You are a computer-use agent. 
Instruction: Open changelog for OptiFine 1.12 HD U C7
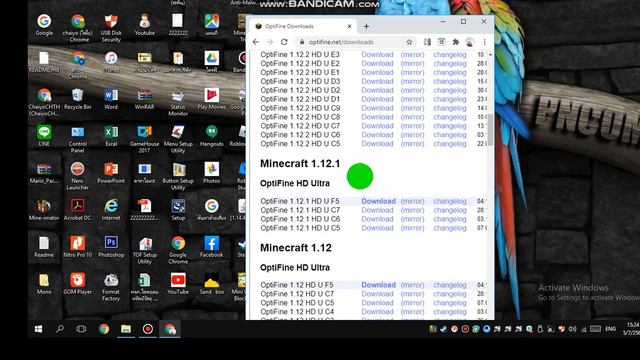pos(450,294)
